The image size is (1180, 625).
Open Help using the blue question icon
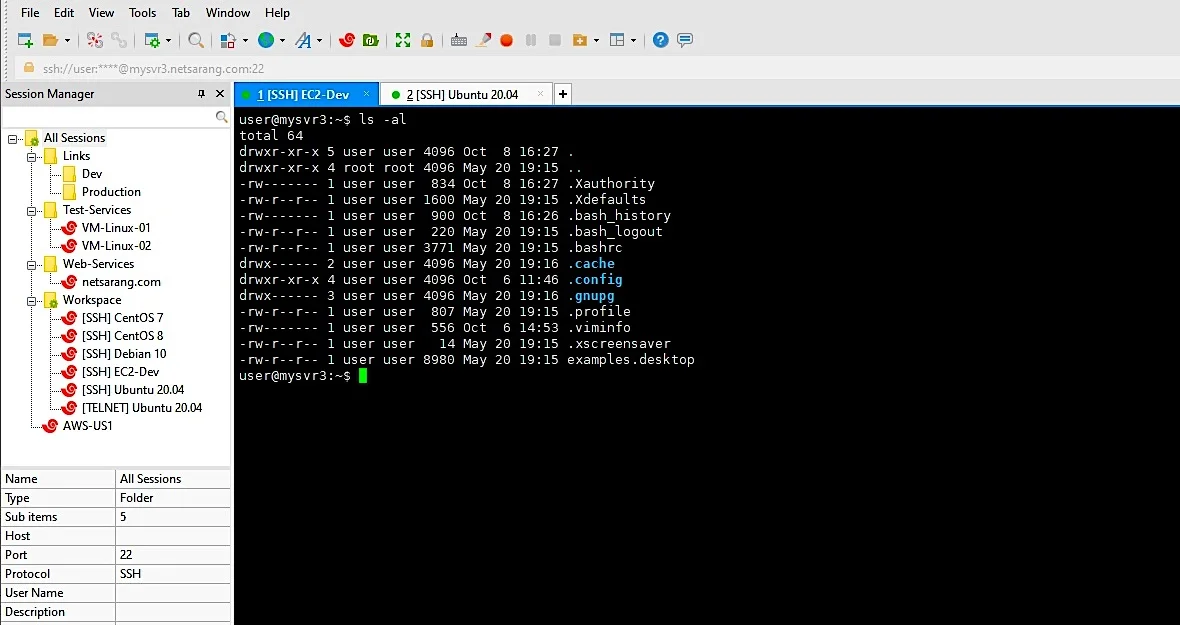(x=661, y=41)
